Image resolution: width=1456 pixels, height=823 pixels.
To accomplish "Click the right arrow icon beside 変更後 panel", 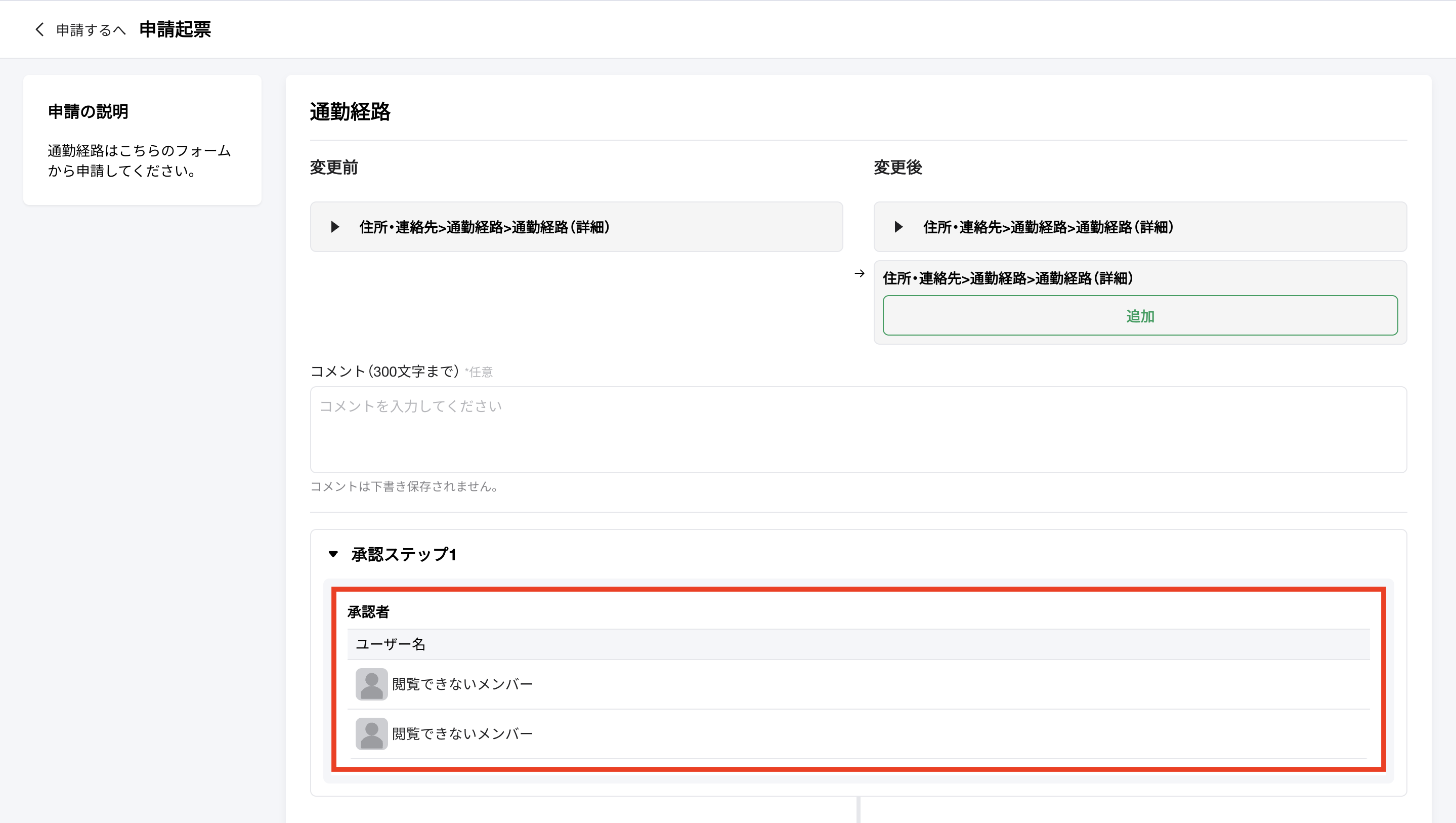I will click(x=859, y=274).
